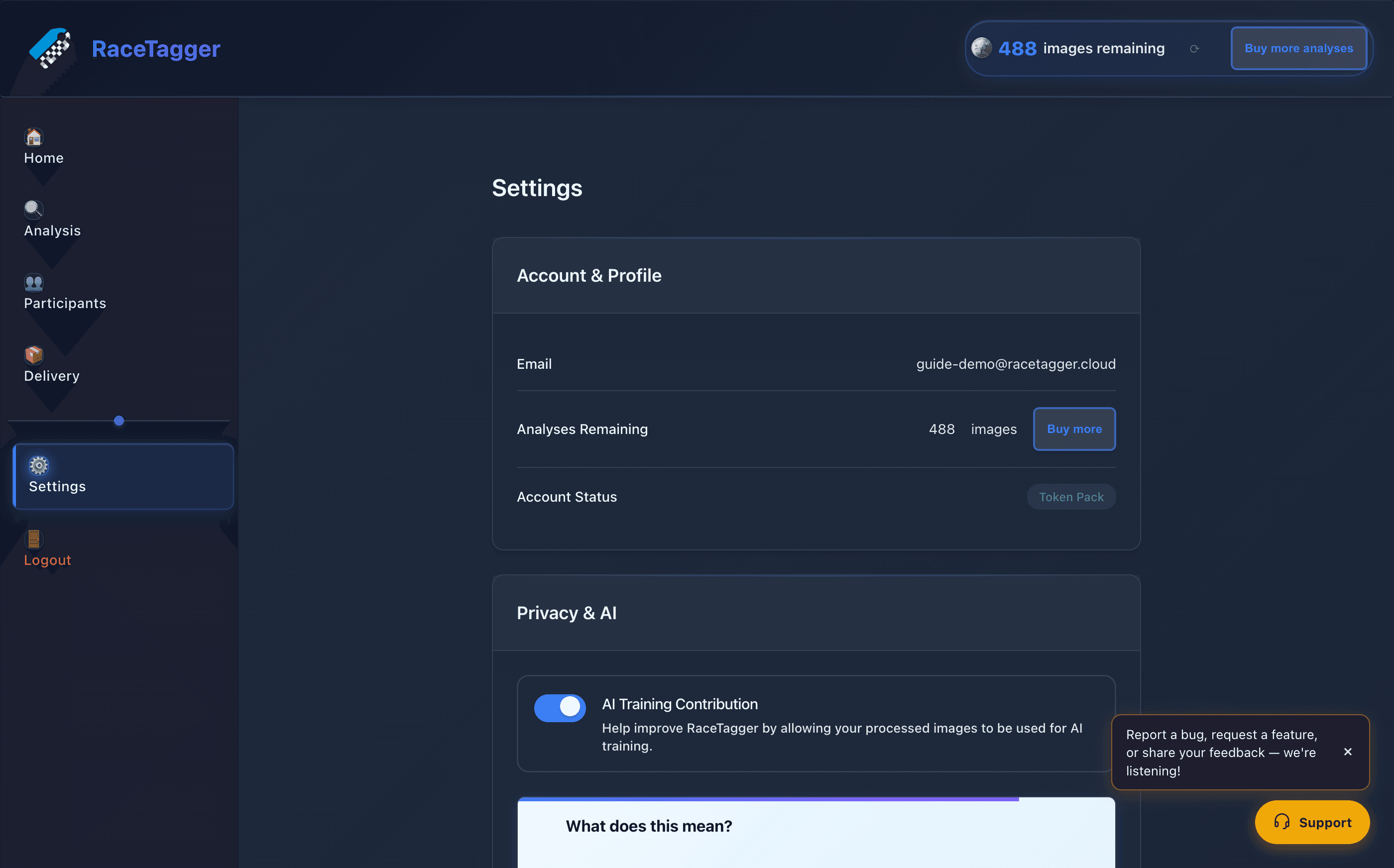Select the Settings sidebar item
Image resolution: width=1394 pixels, height=868 pixels.
pos(123,476)
